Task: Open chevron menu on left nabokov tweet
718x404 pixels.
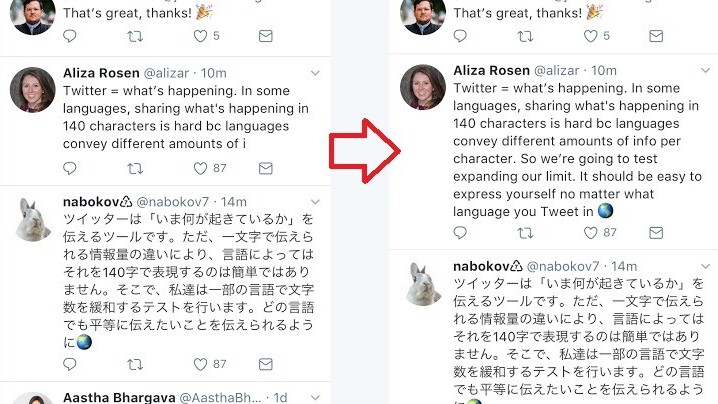Action: coord(315,203)
